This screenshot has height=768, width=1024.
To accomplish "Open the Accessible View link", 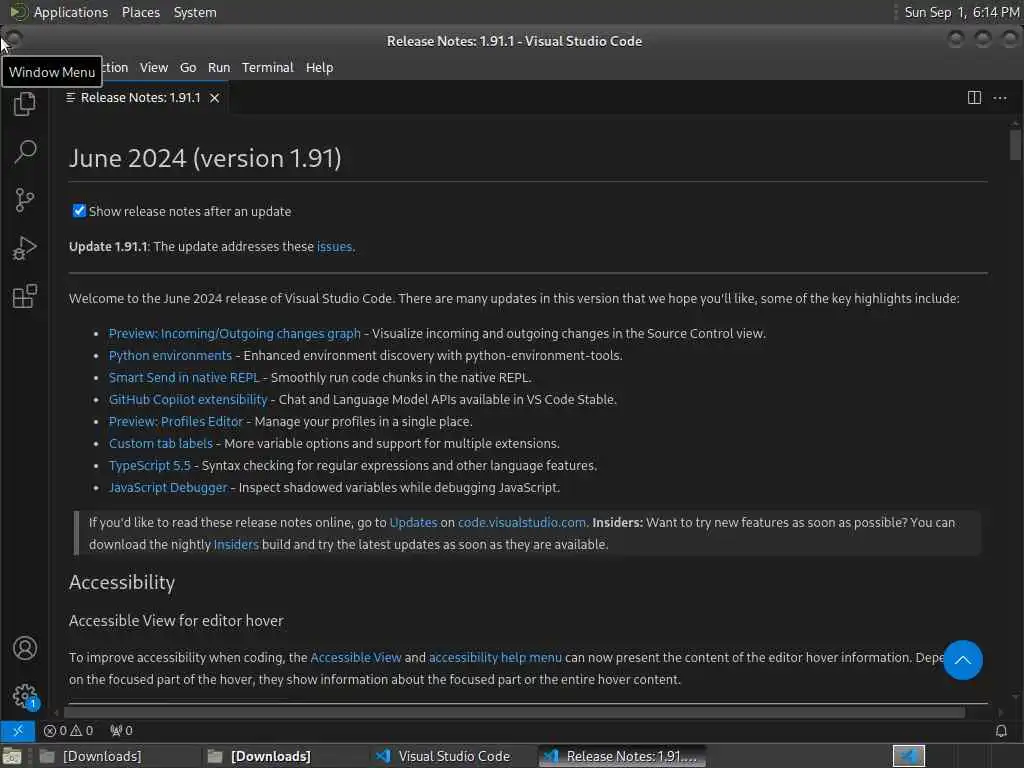I will pos(356,658).
